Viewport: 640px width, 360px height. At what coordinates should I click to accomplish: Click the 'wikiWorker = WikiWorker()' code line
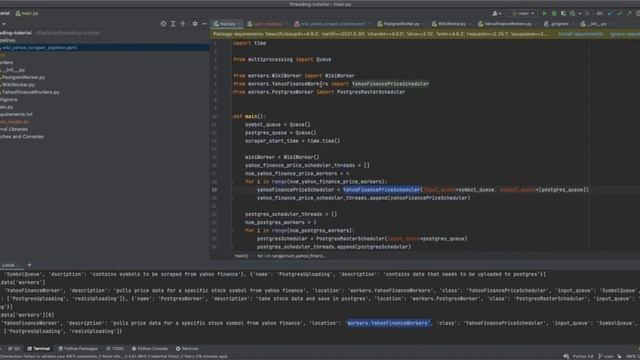point(282,157)
